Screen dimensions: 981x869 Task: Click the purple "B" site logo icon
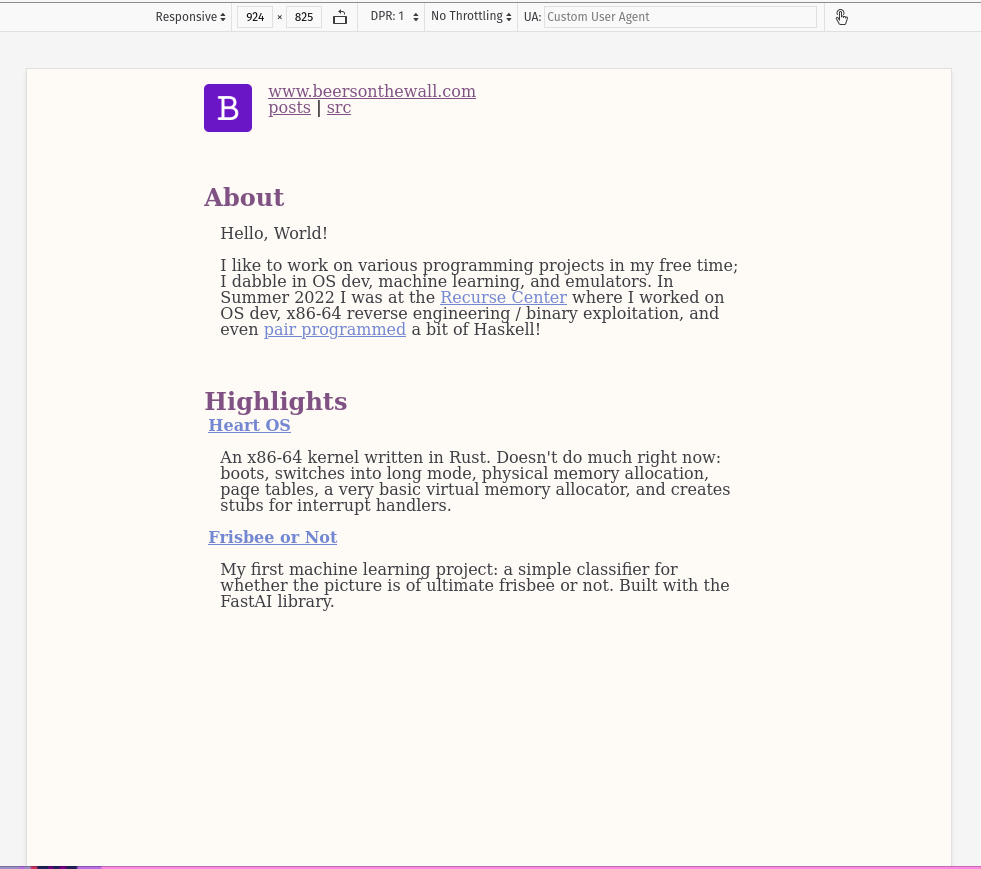(227, 107)
